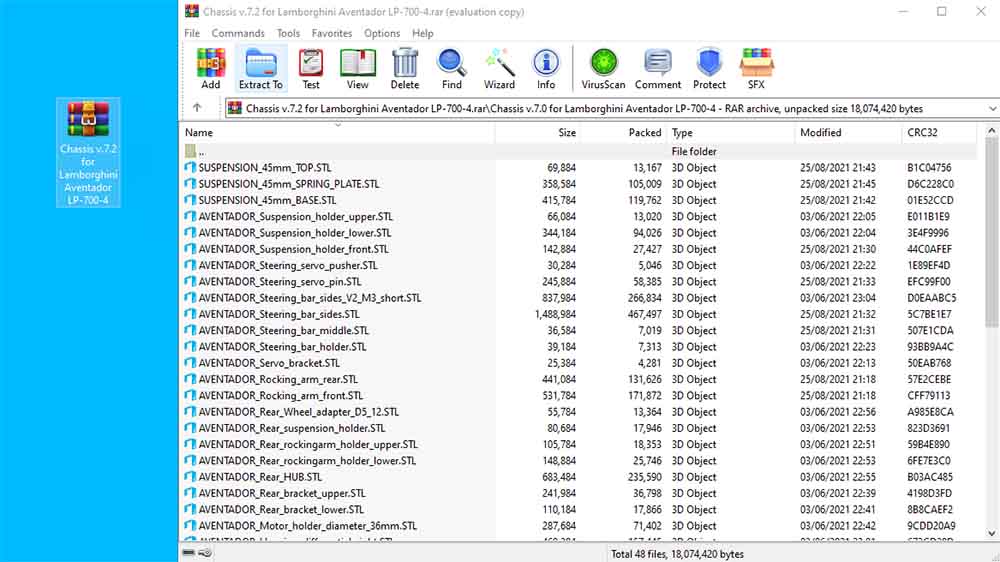Click the scrollbar down arrow
Screen dimensions: 1000x562
(x=991, y=533)
